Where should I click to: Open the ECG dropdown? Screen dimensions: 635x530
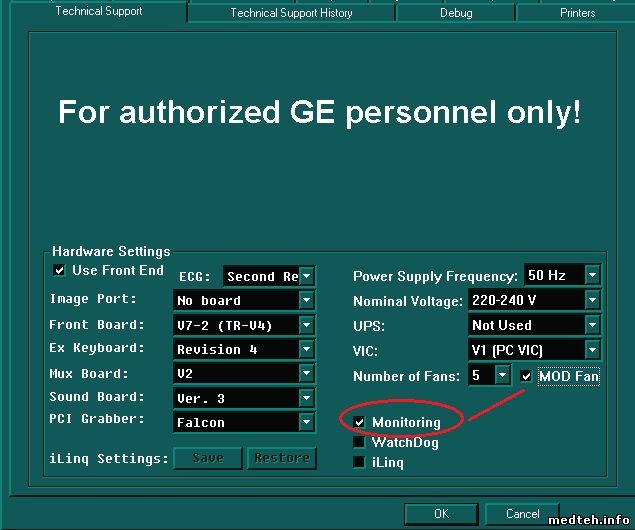coord(307,276)
